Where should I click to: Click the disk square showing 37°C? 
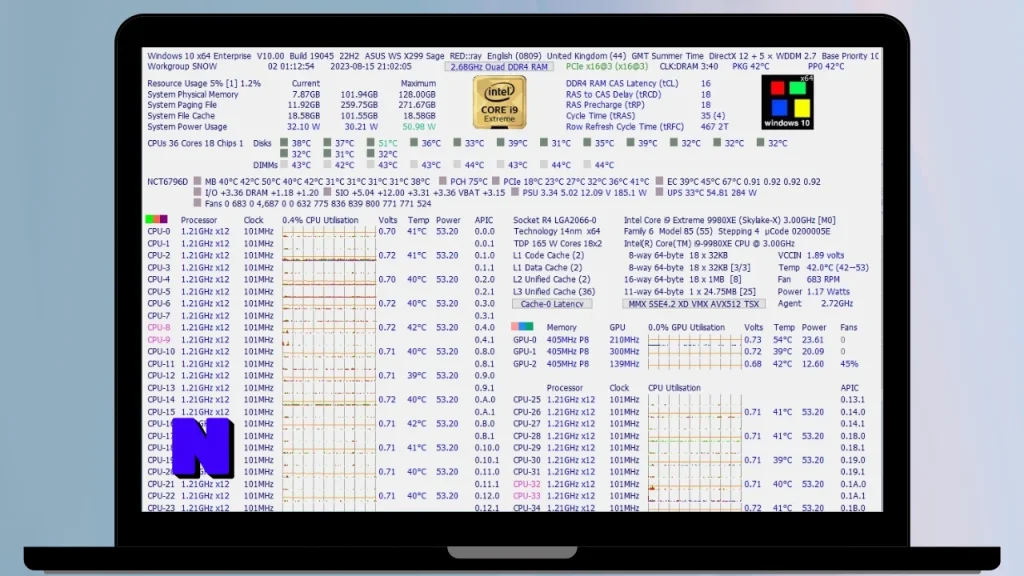coord(327,142)
